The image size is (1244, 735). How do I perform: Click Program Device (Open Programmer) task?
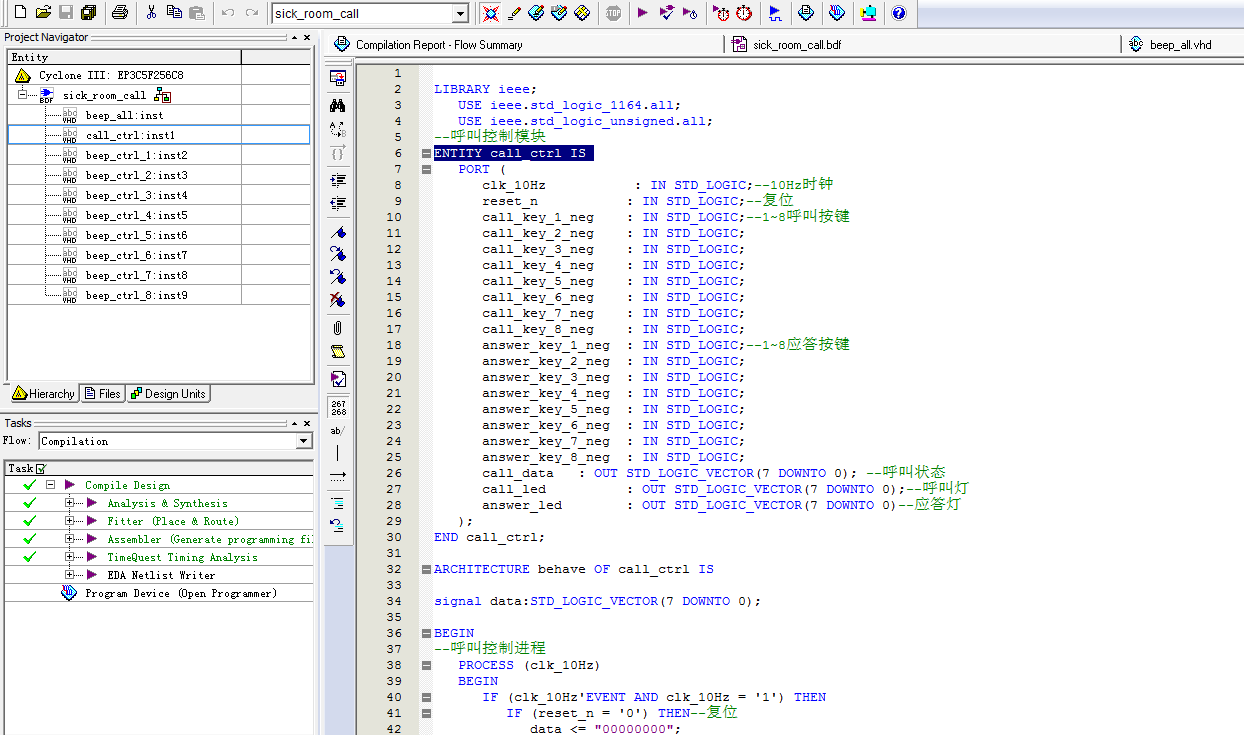coord(180,593)
